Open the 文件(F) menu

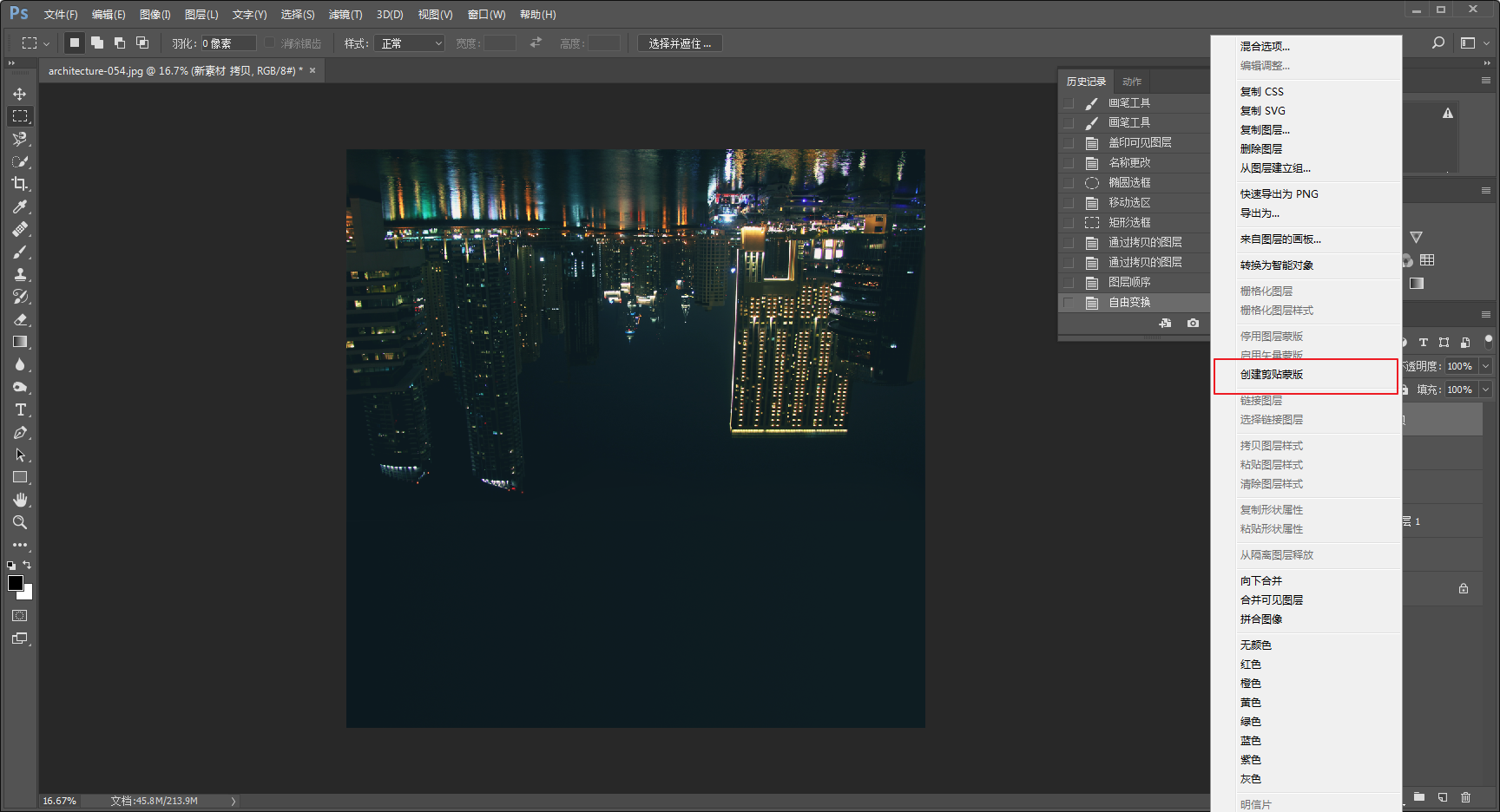click(61, 15)
